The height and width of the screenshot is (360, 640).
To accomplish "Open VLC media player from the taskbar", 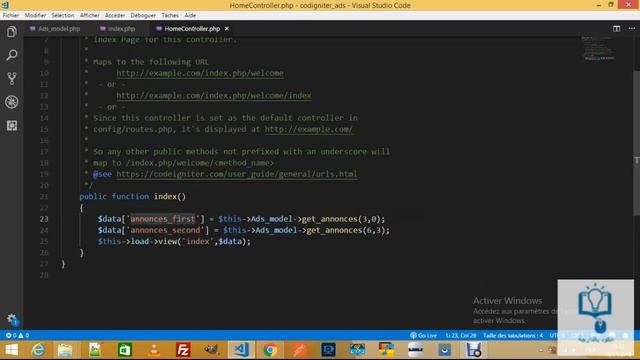I will tap(154, 350).
